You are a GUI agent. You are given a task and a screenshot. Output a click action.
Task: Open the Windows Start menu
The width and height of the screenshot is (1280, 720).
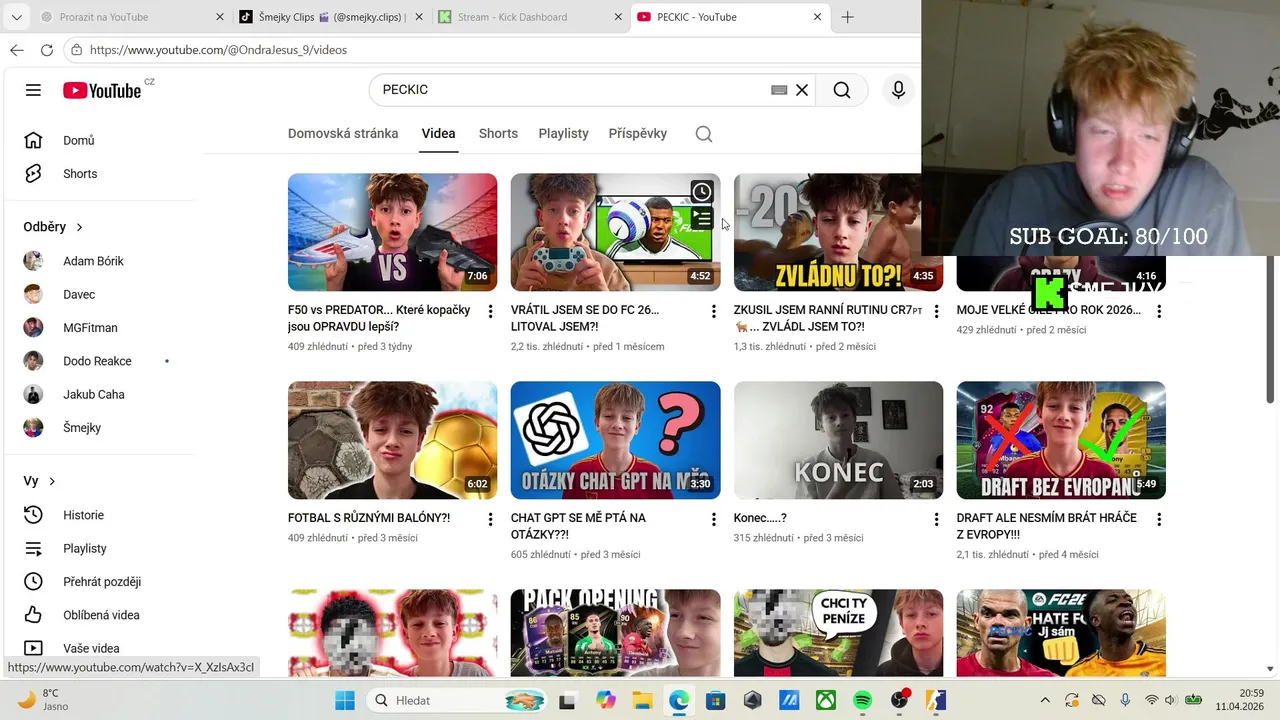(345, 700)
